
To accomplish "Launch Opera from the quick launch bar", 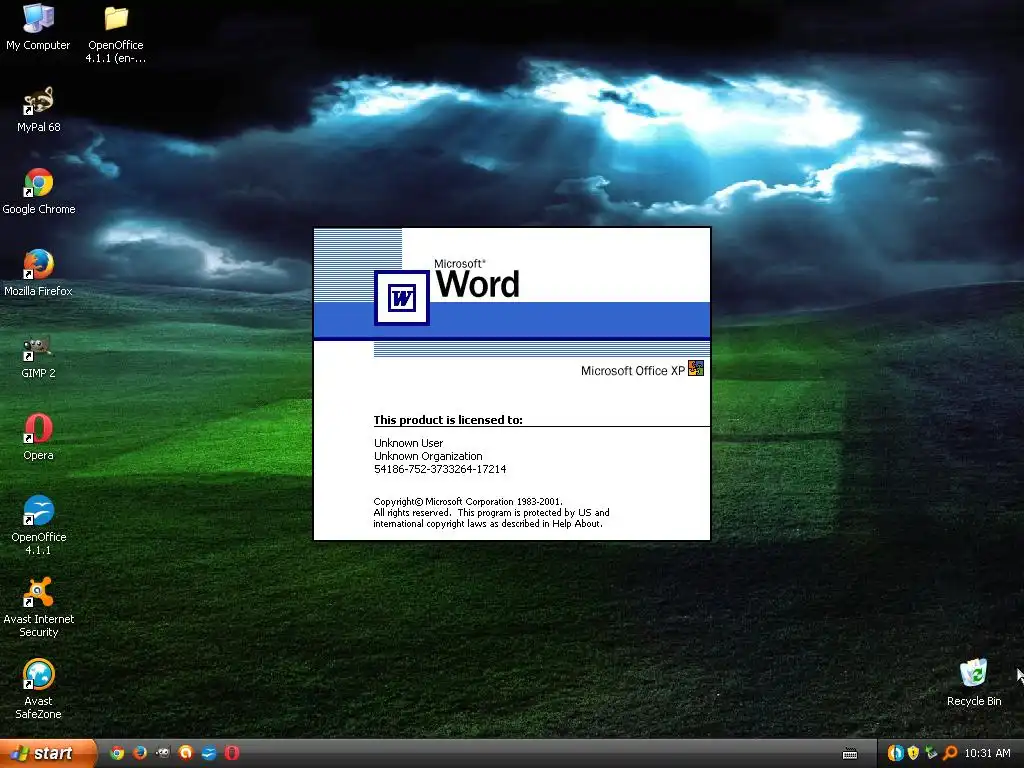I will [x=232, y=753].
